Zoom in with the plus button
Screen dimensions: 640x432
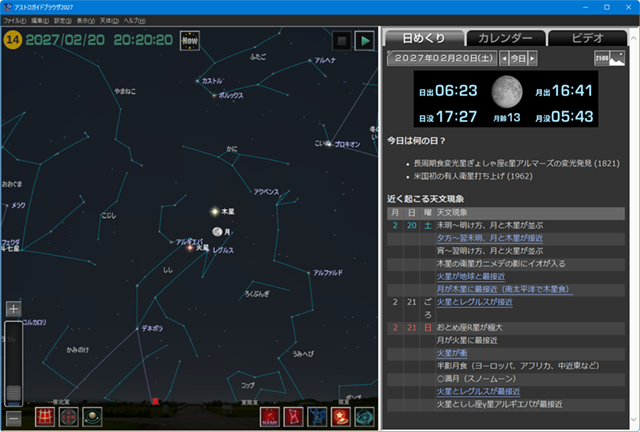13,309
